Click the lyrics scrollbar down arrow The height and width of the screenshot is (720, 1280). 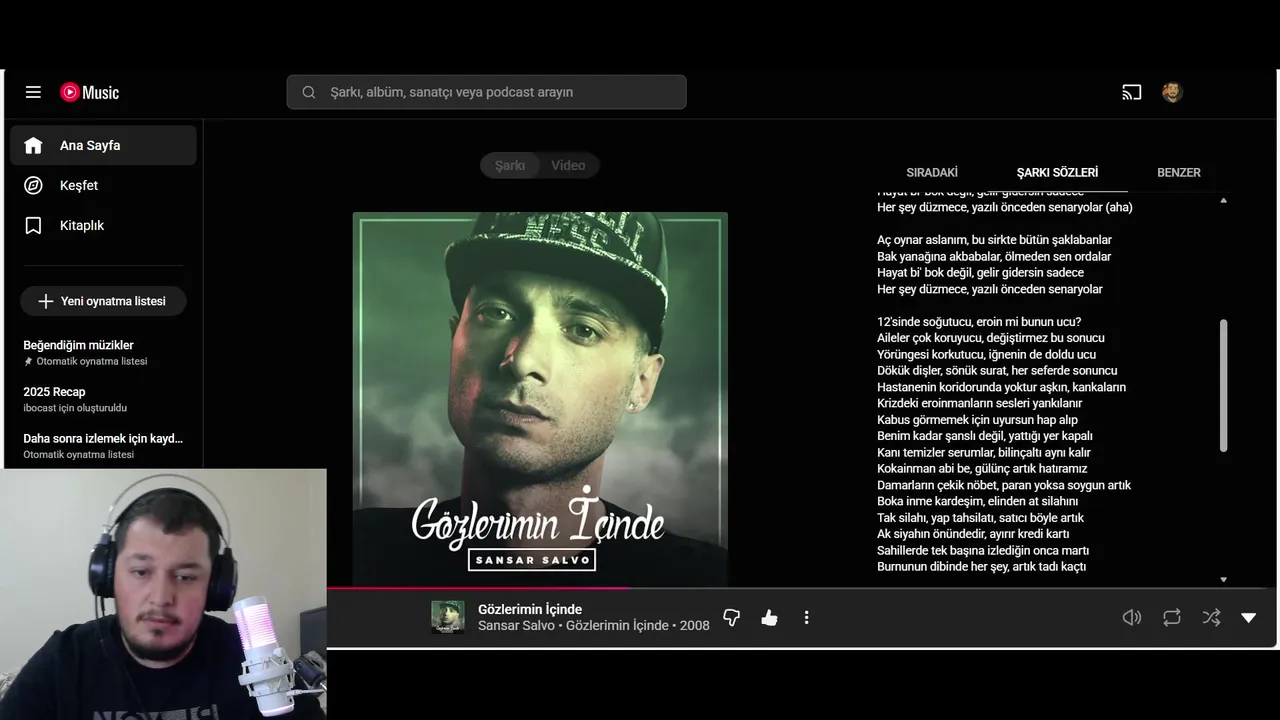pyautogui.click(x=1223, y=580)
